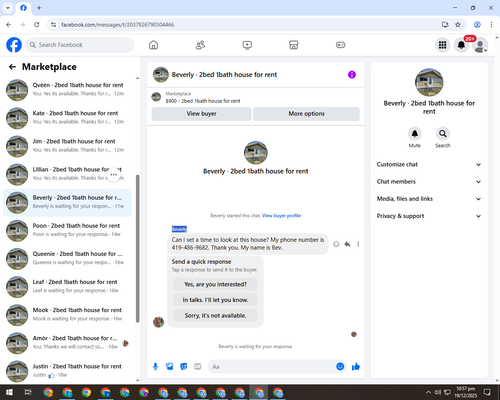React to Beverly's message with emoji
500x400 pixels.
tap(336, 244)
